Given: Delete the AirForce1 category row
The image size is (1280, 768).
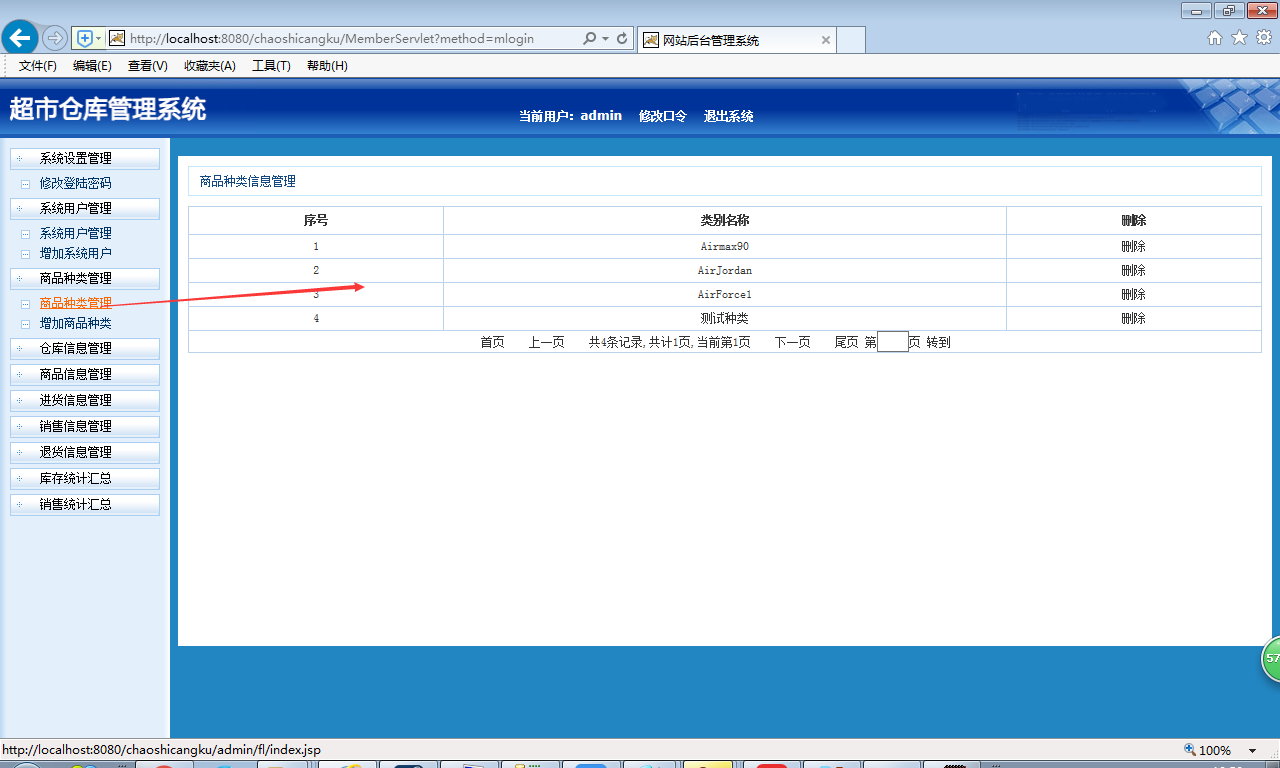Looking at the screenshot, I should [1133, 295].
